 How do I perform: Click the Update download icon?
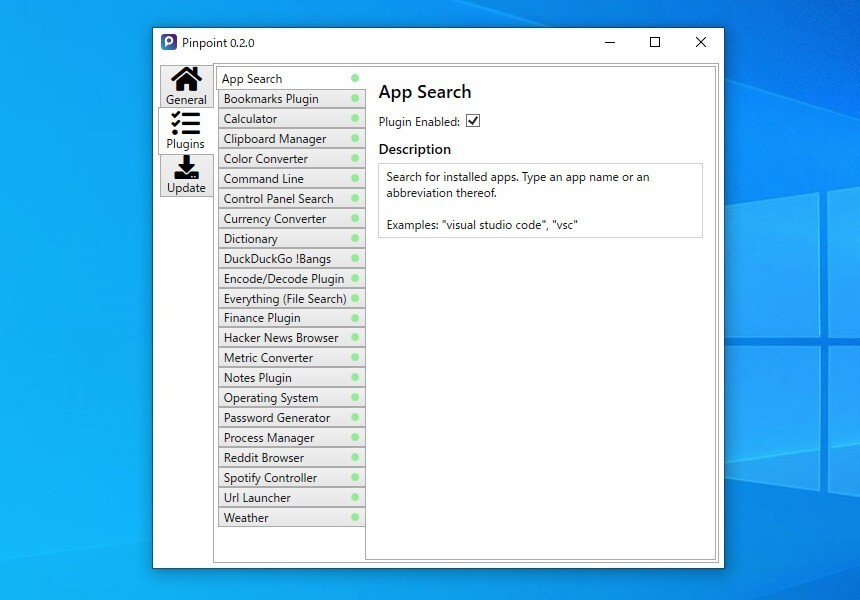click(x=186, y=168)
